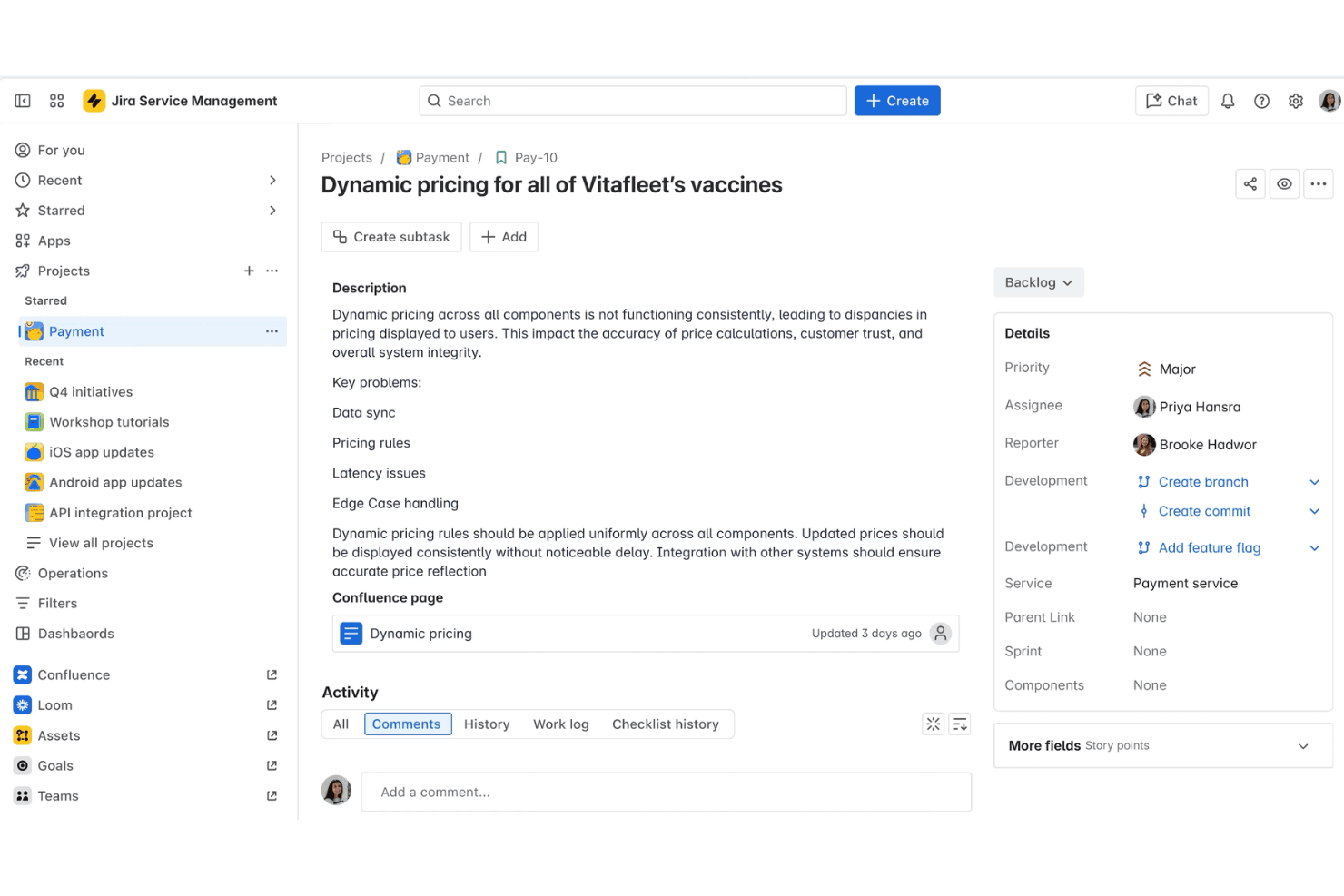
Task: Open Teams external link icon
Action: coord(272,796)
